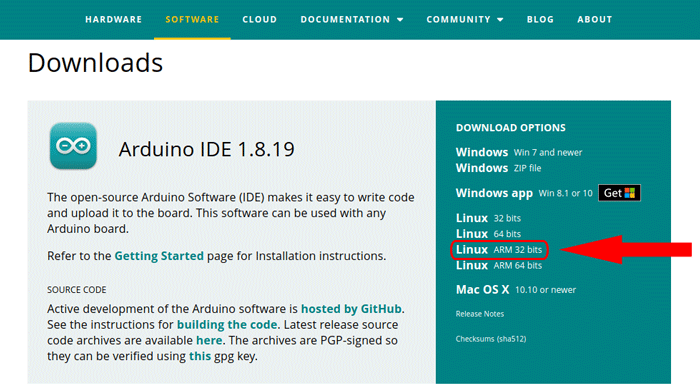This screenshot has height=387, width=700.
Task: Click the DOWNLOAD OPTIONS heading
Action: coord(510,128)
